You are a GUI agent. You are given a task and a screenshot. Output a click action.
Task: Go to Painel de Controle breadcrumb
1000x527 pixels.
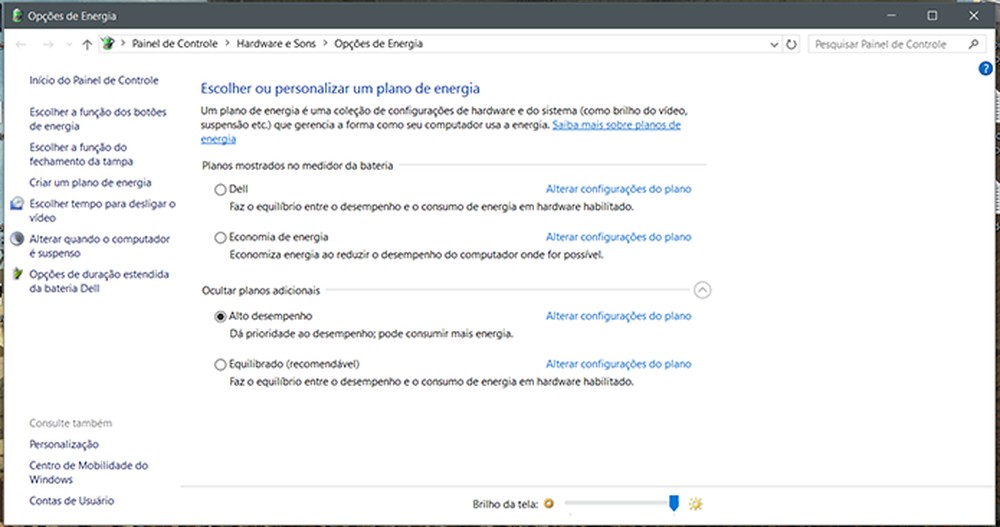coord(175,44)
